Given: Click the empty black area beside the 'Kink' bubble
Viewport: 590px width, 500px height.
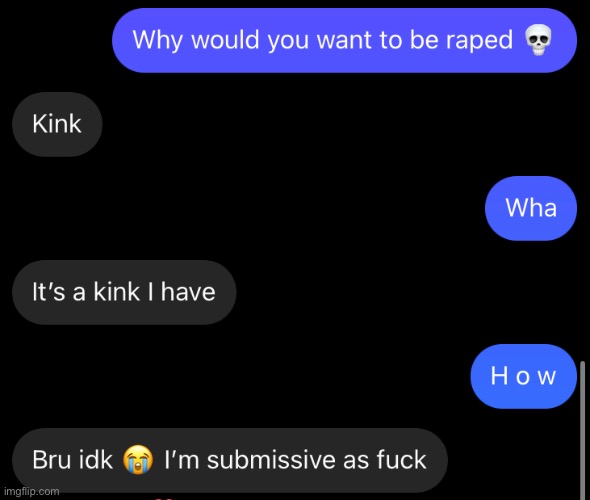Looking at the screenshot, I should [x=301, y=124].
